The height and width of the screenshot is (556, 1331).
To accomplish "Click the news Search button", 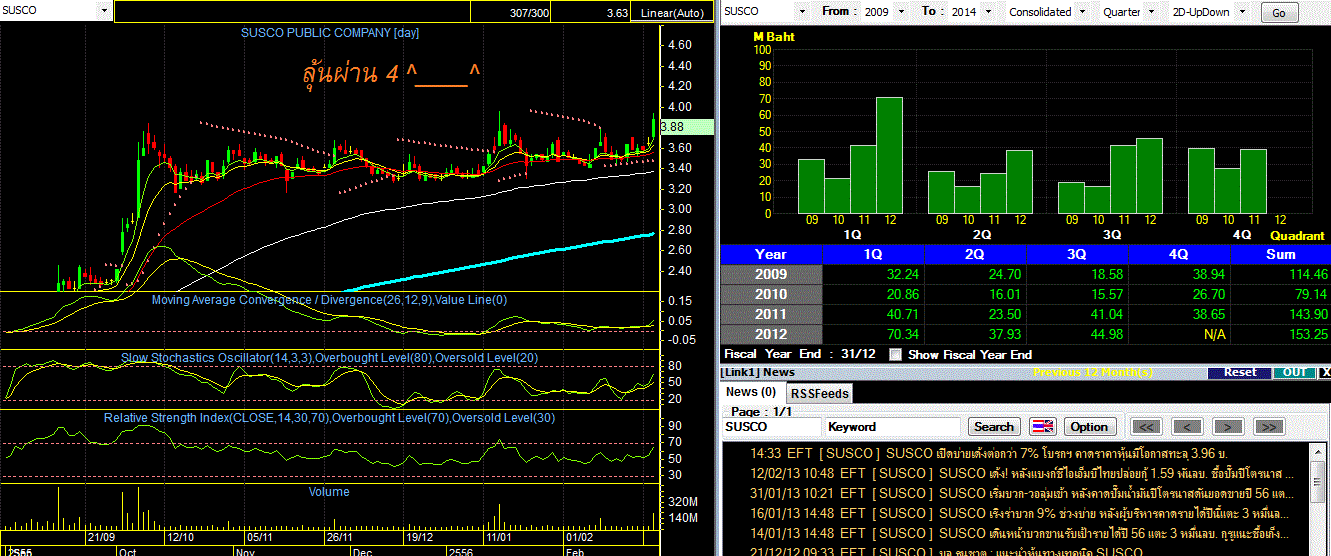I will click(x=993, y=426).
